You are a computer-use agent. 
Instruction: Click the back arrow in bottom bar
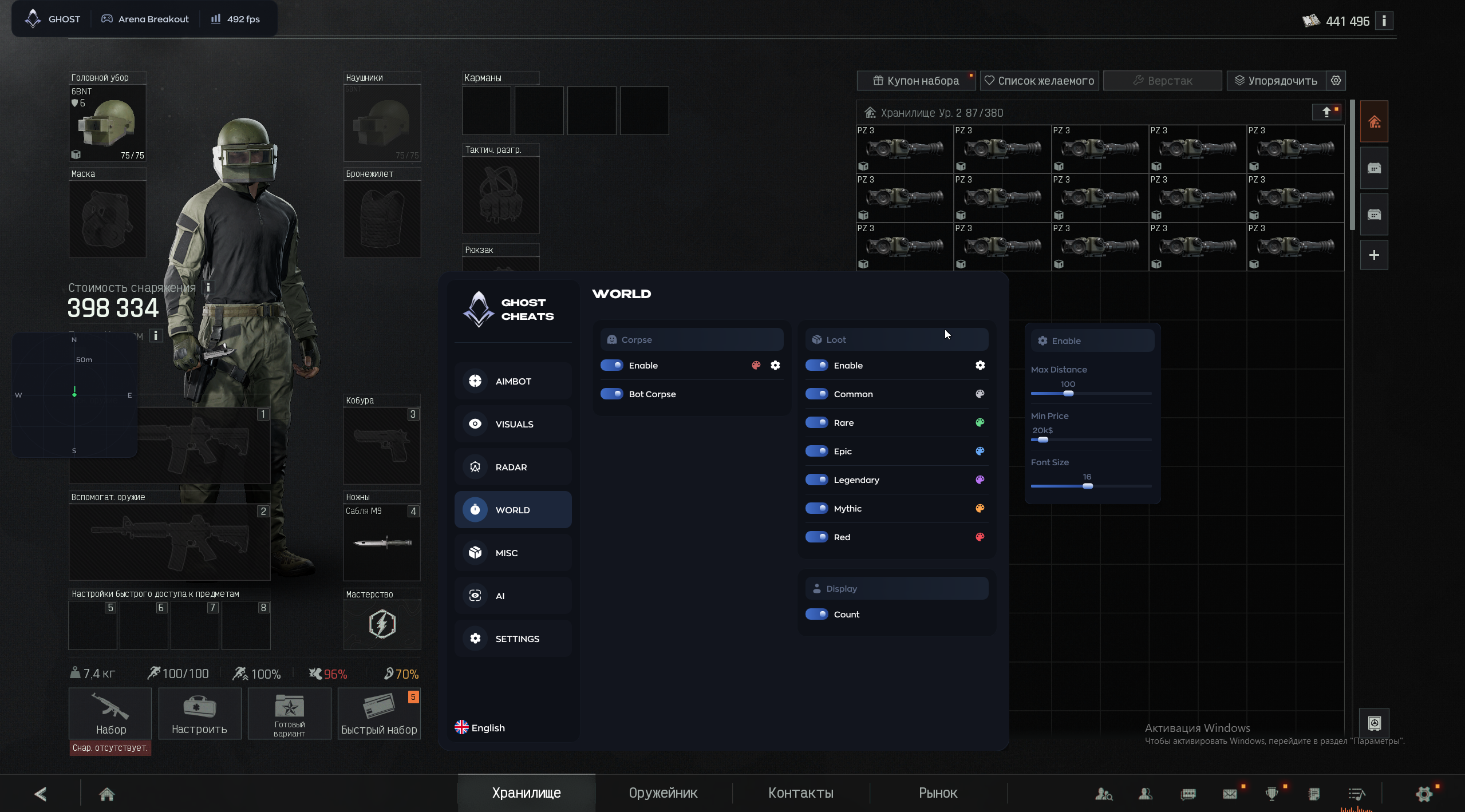point(41,794)
